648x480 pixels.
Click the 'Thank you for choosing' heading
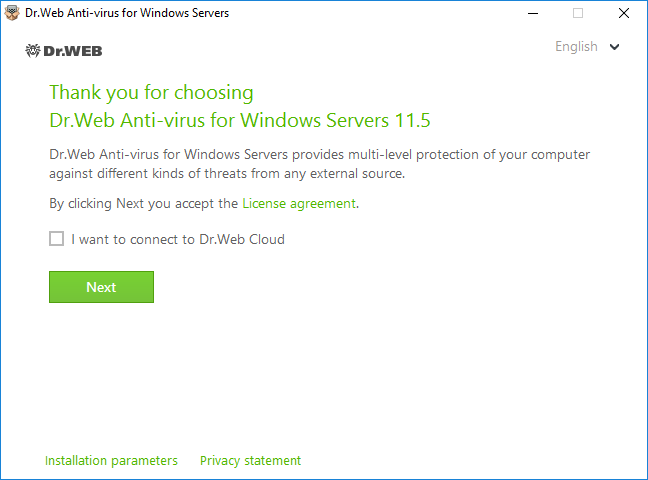[x=151, y=92]
